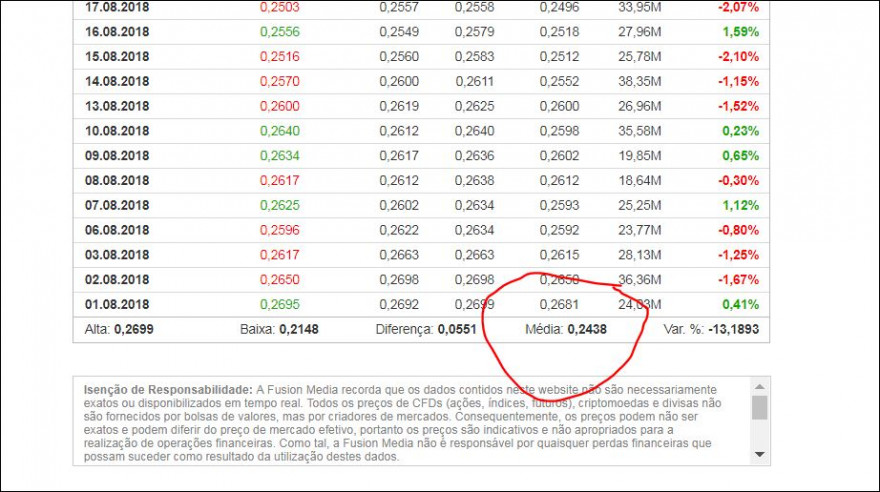Screen dimensions: 880x492
Task: Click the variation -1,52%
Action: (739, 106)
